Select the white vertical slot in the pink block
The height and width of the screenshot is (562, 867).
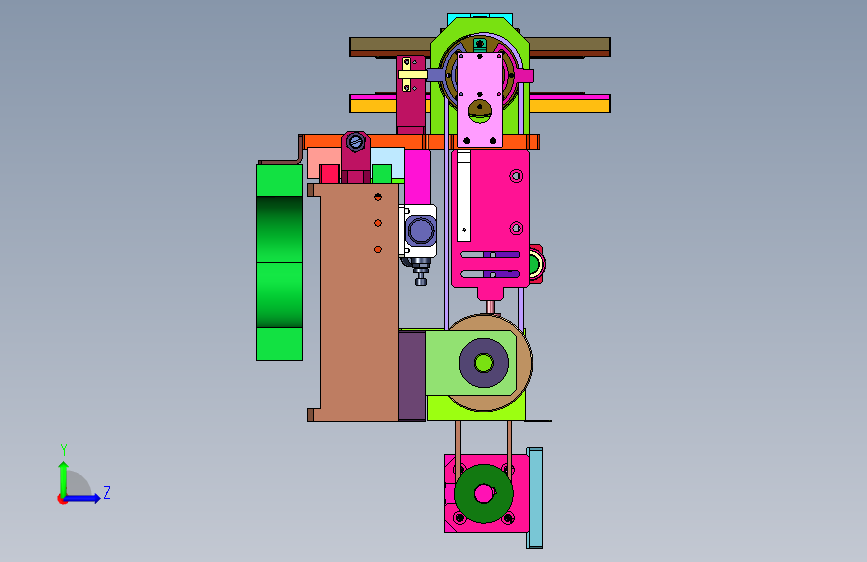click(464, 196)
